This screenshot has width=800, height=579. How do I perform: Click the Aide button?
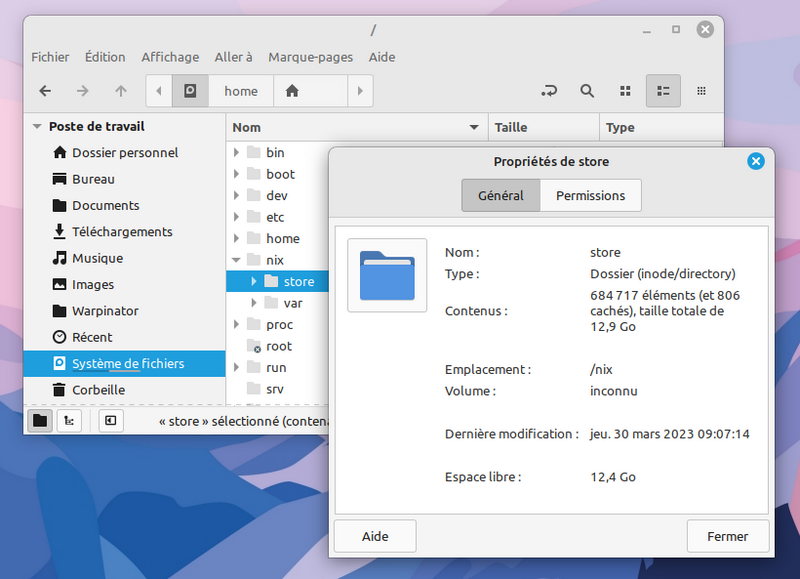pyautogui.click(x=375, y=537)
